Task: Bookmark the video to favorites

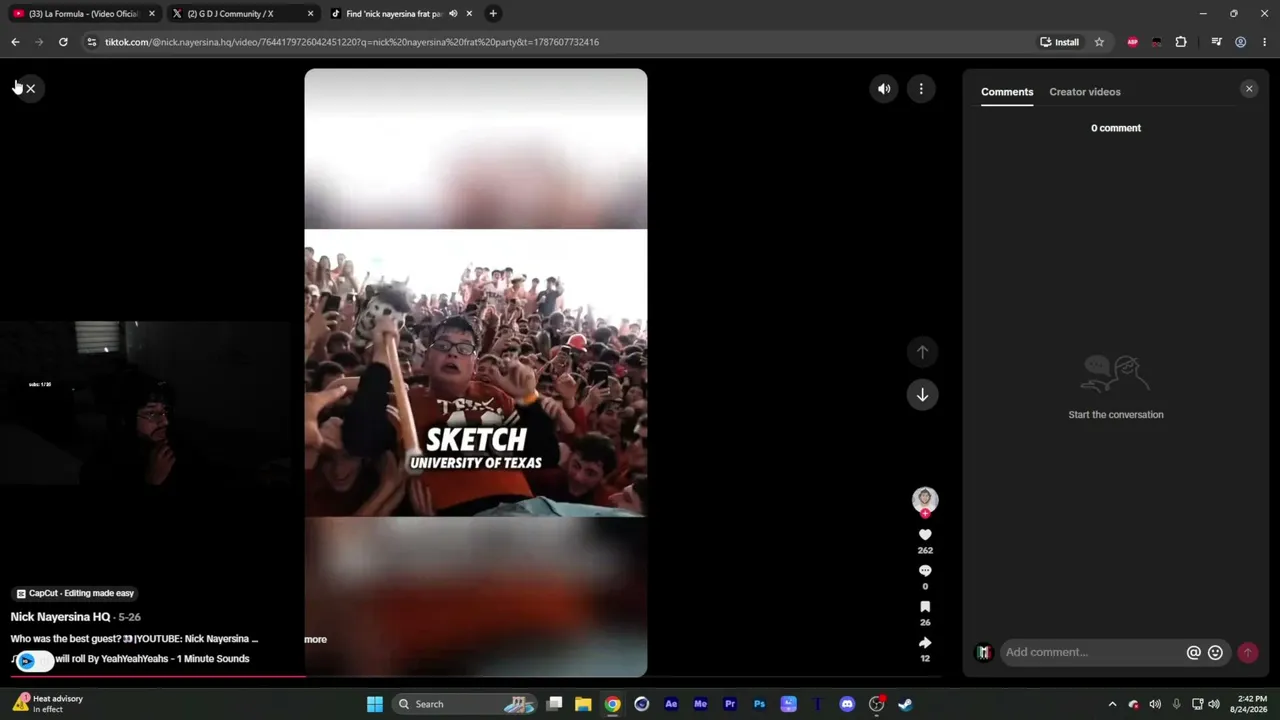Action: (x=925, y=607)
